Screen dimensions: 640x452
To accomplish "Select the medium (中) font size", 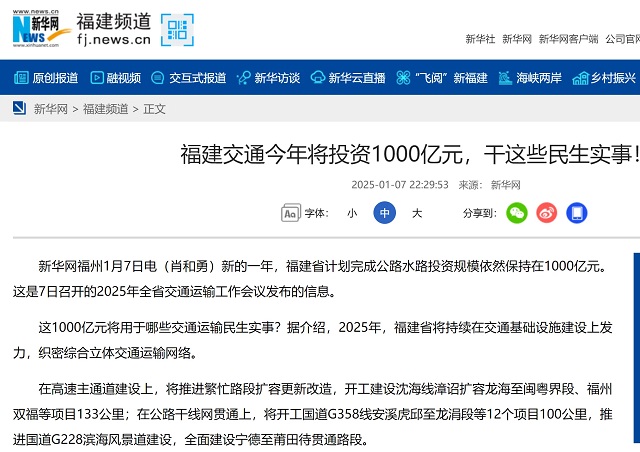I will tap(384, 213).
